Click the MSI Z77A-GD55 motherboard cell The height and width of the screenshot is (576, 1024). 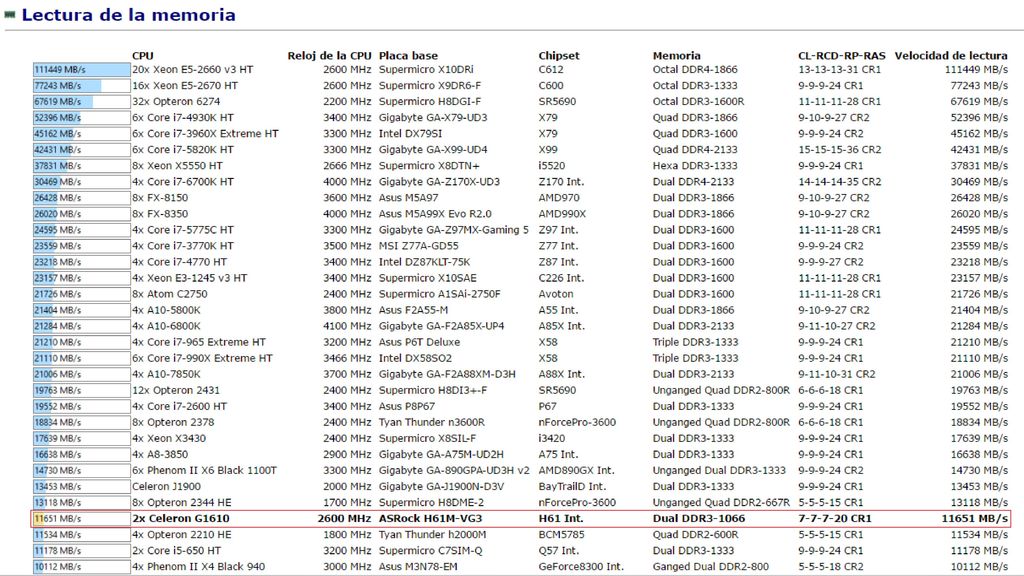tap(419, 246)
